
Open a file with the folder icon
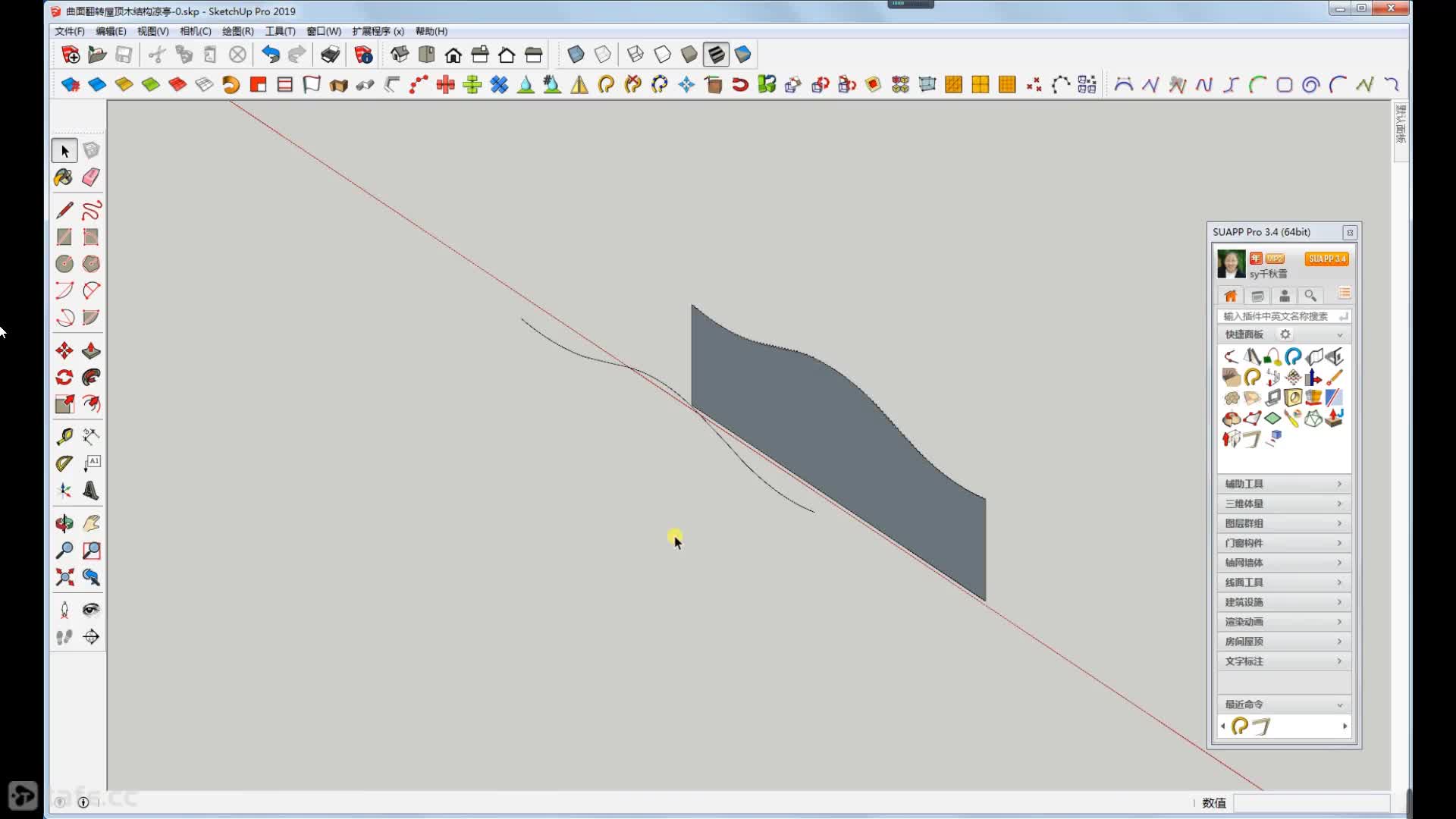coord(97,55)
